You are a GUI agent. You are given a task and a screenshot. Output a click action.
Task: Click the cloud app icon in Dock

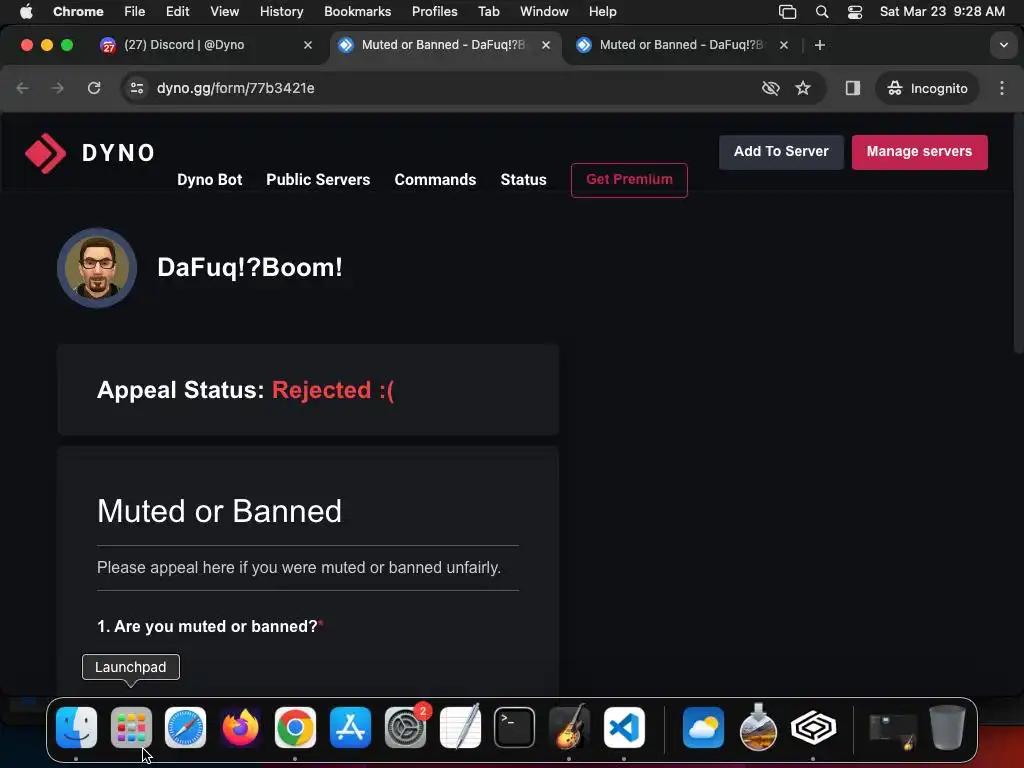coord(703,727)
